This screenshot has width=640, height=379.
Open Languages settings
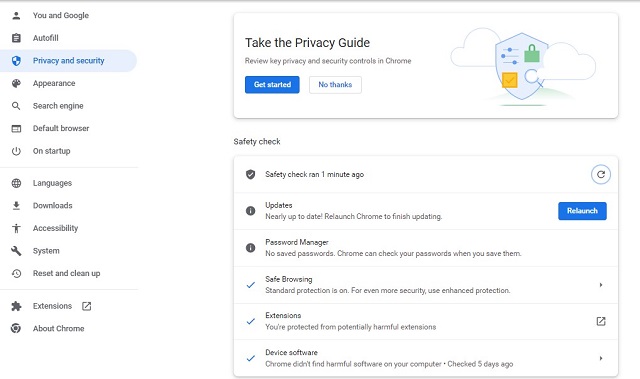[x=52, y=183]
